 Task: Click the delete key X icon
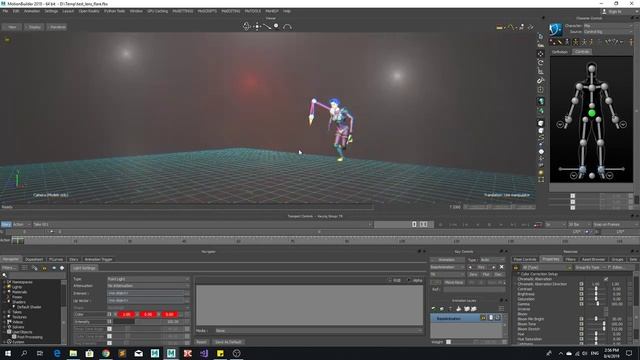click(502, 267)
